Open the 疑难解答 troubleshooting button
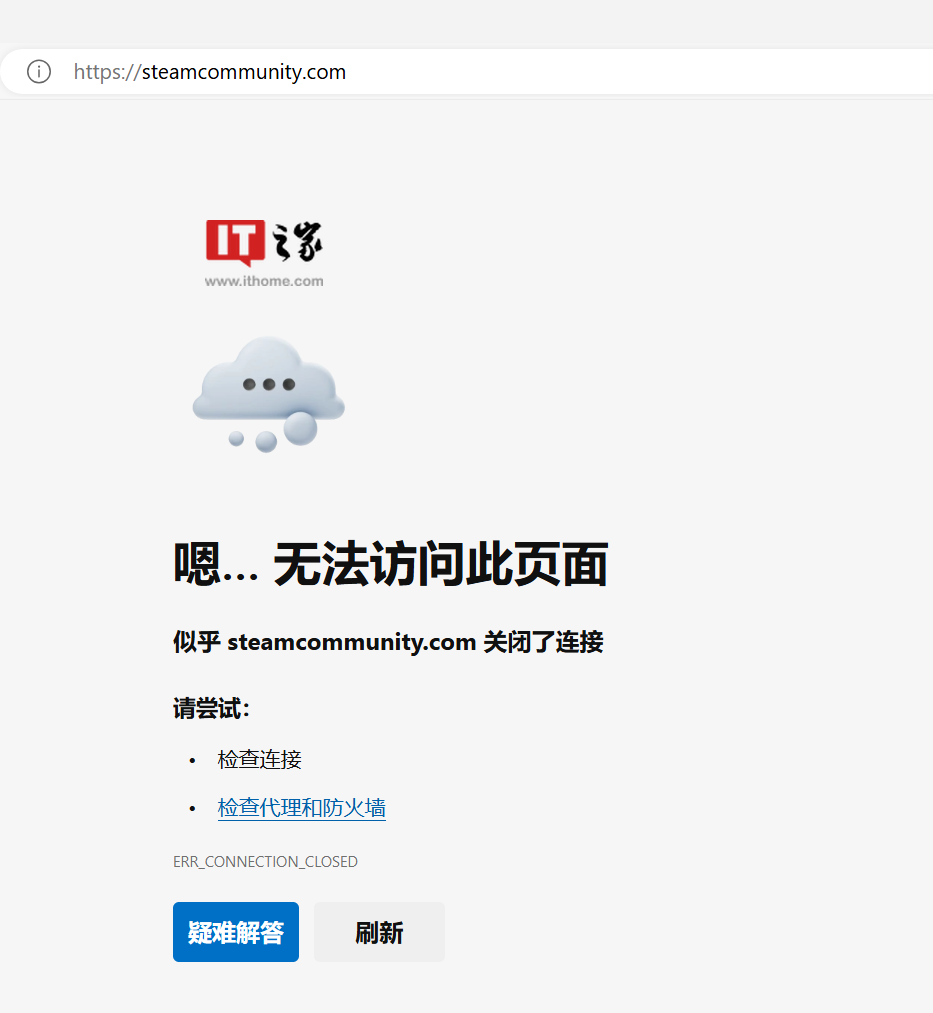 [236, 932]
